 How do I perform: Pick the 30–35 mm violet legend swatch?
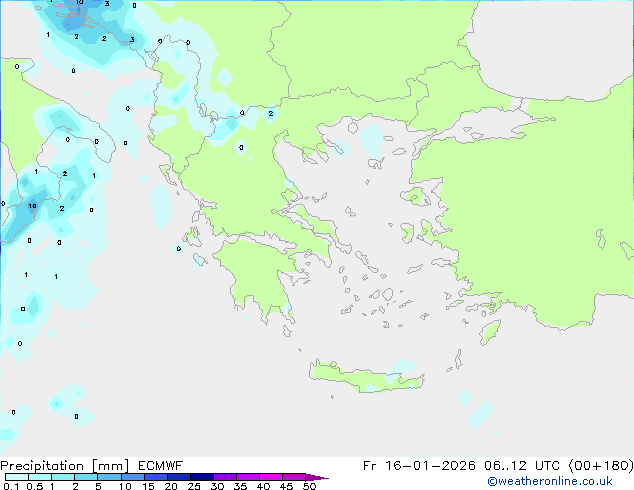click(x=225, y=477)
